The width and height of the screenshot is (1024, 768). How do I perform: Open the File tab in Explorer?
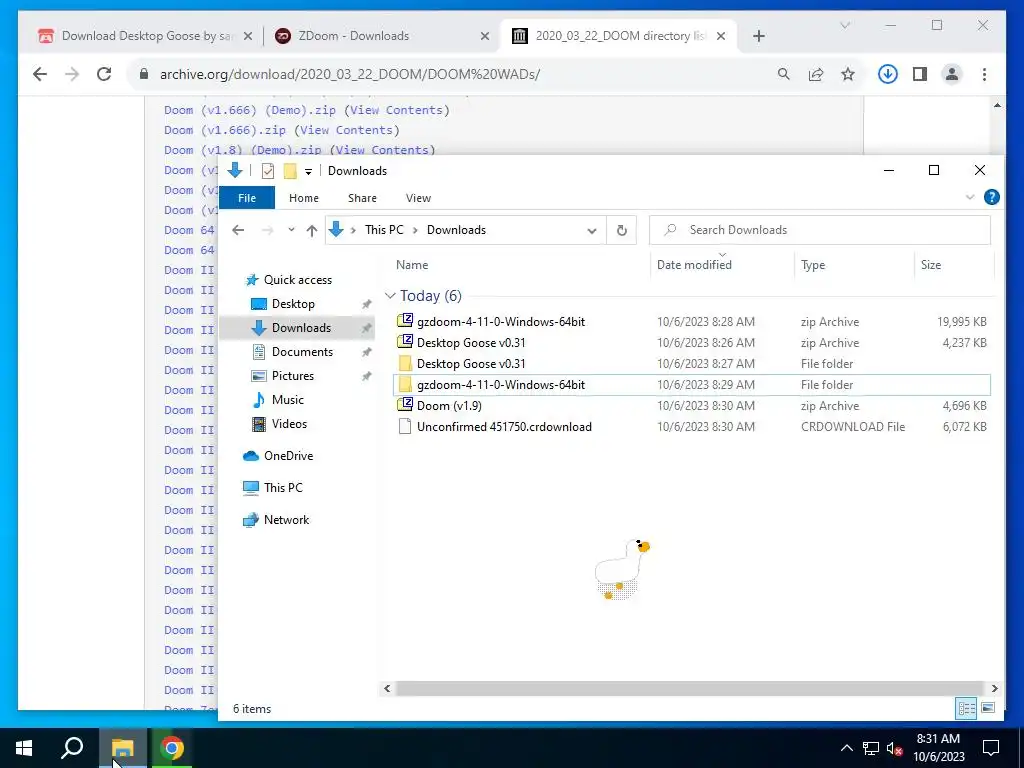tap(247, 198)
